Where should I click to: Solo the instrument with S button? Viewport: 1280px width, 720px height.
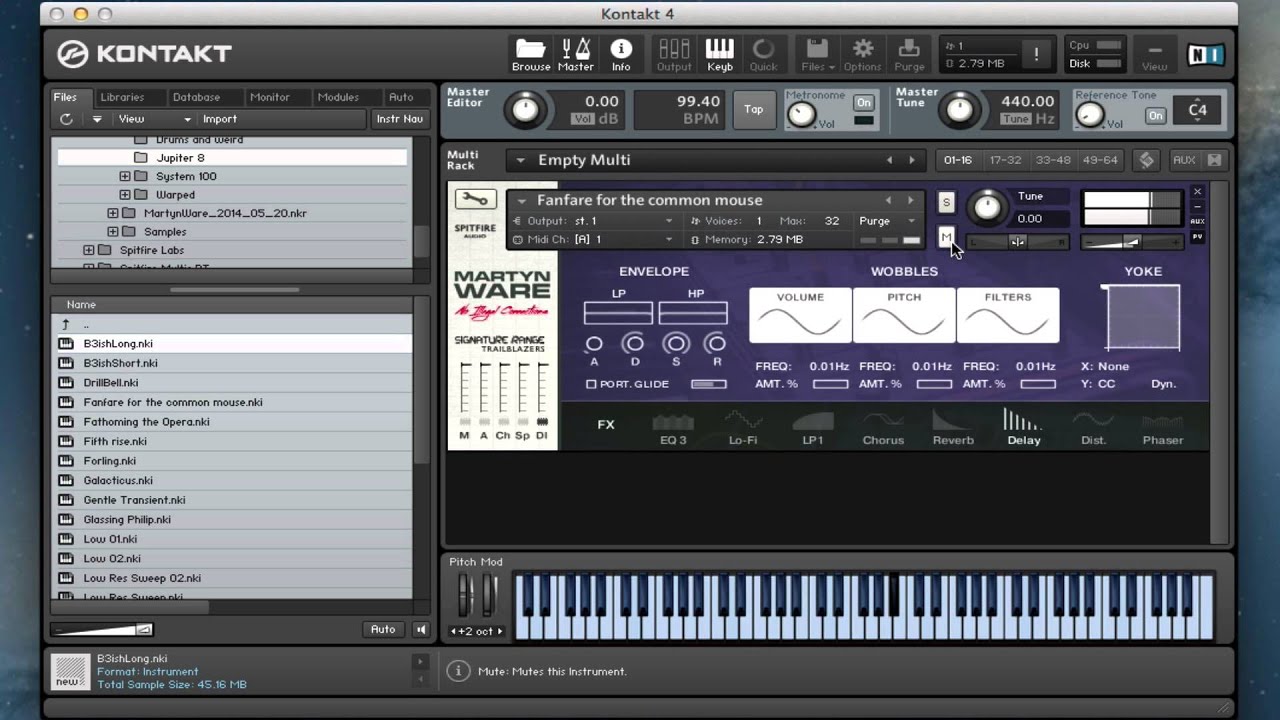(946, 202)
